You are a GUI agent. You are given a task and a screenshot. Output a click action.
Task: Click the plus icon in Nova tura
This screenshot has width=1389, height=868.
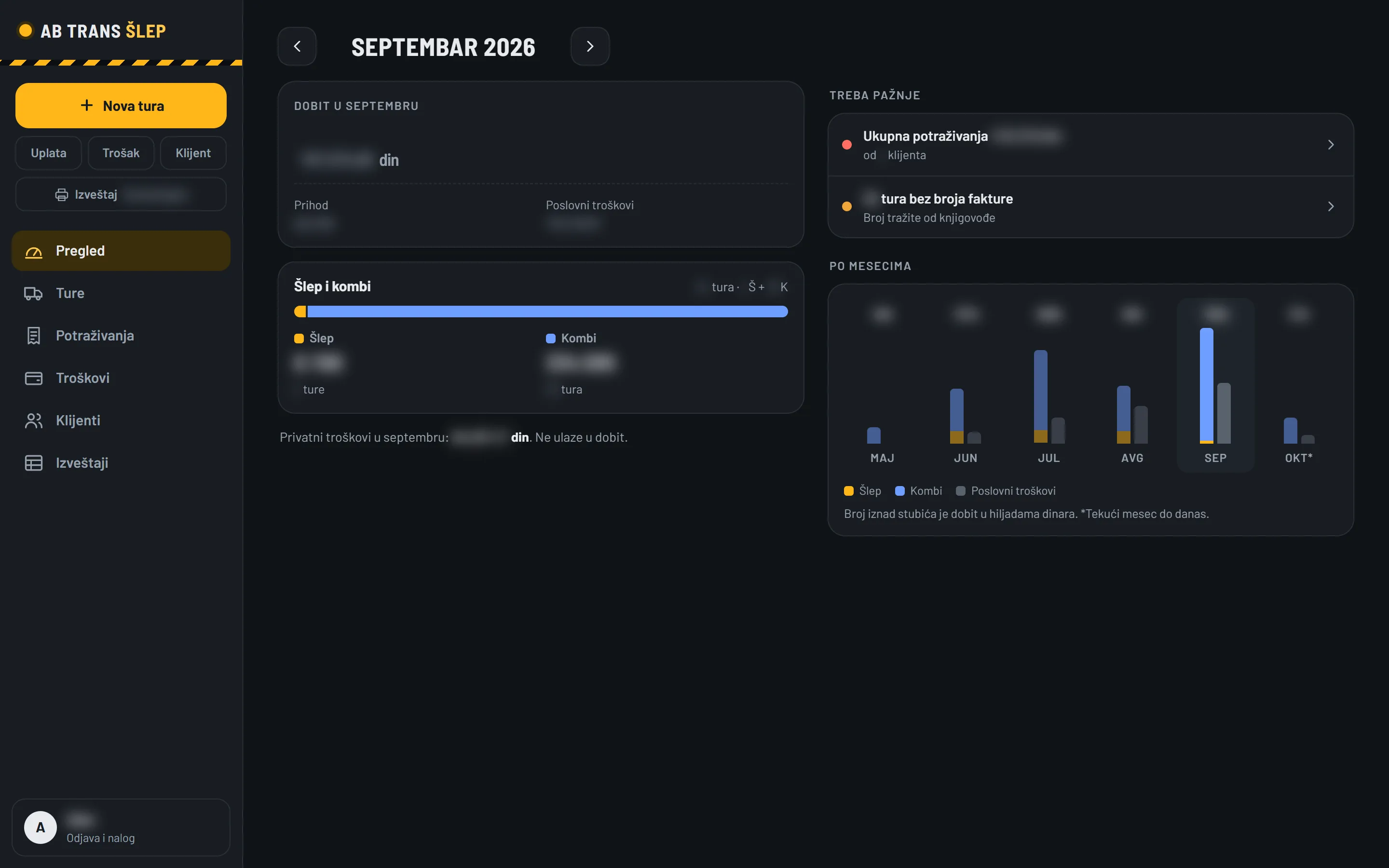87,106
